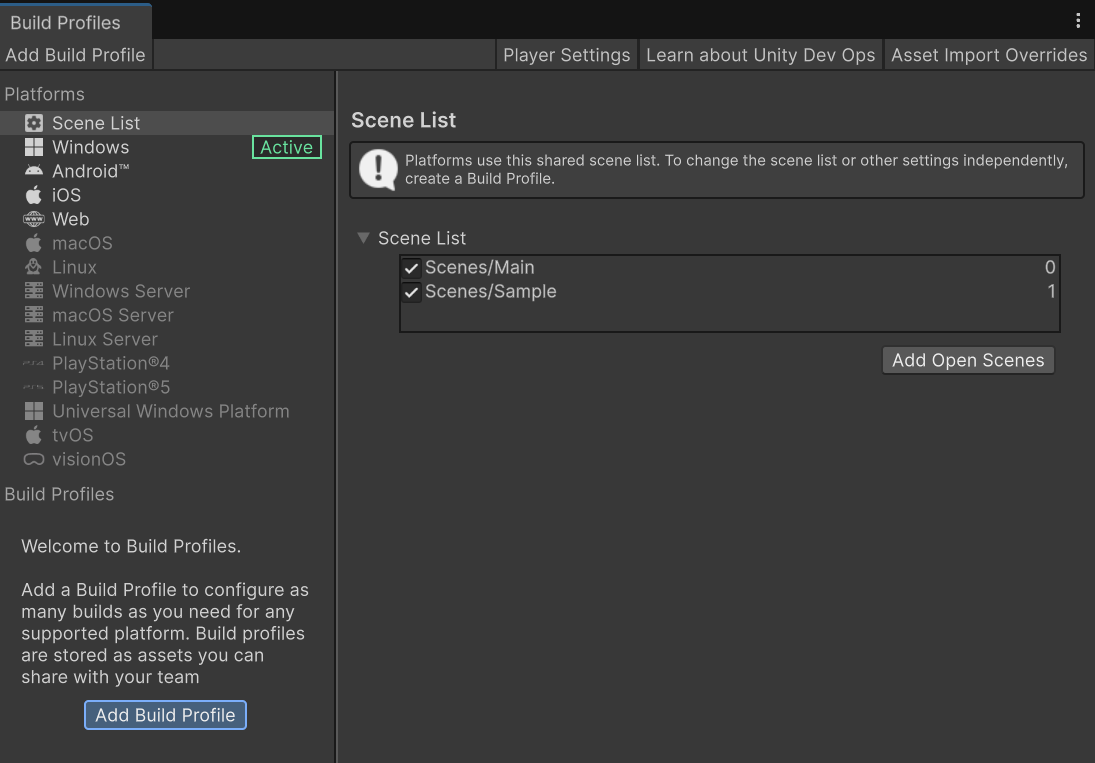
Task: Select the Scenes/Main scene row text
Action: click(x=480, y=267)
